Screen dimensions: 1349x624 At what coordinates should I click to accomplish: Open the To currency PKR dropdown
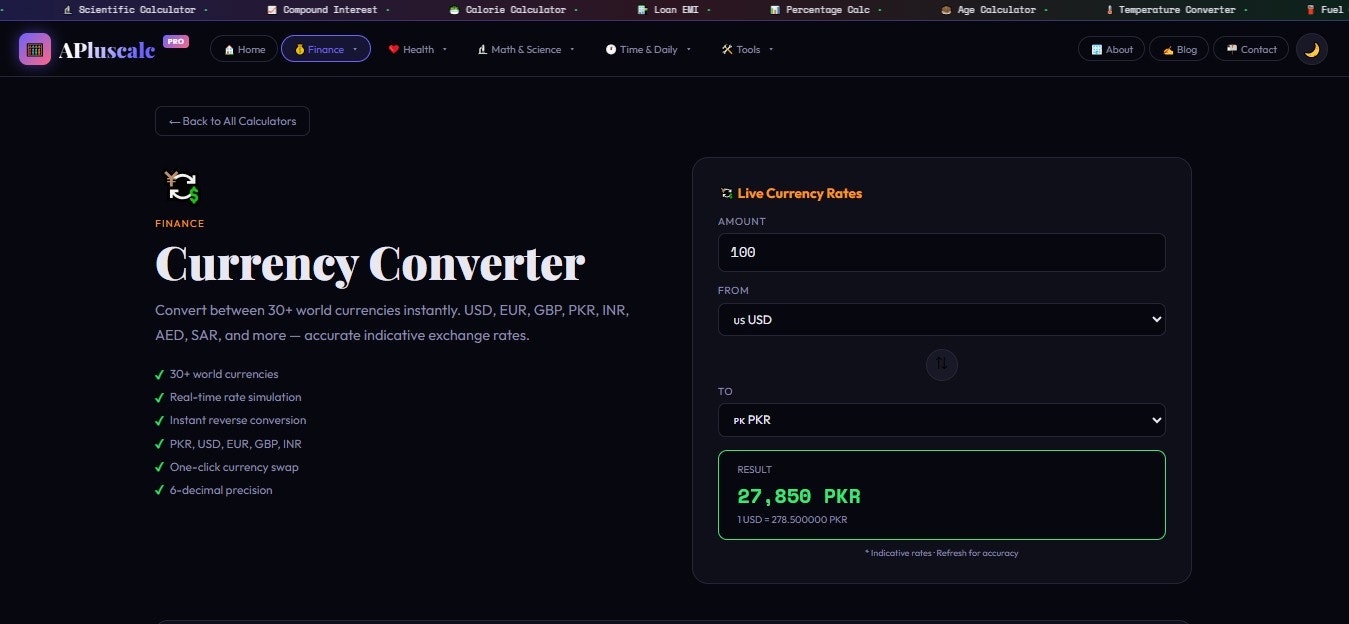[942, 420]
